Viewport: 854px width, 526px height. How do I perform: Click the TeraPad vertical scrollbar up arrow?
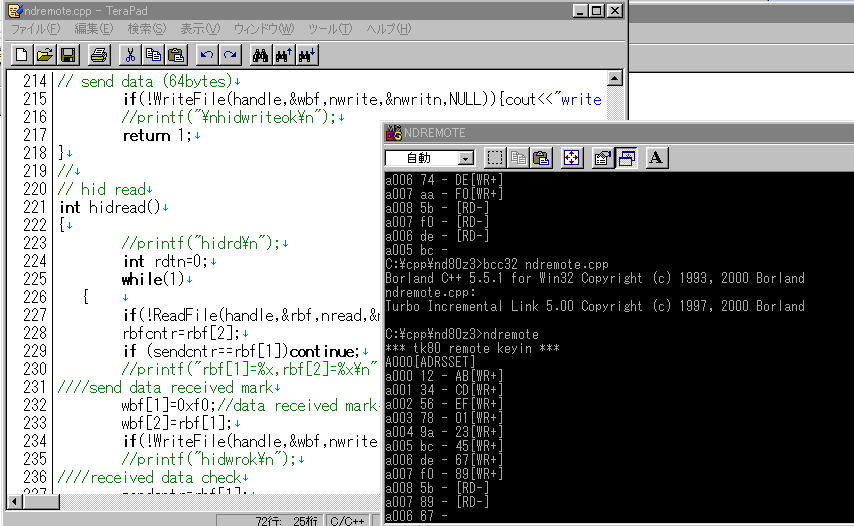pyautogui.click(x=614, y=78)
